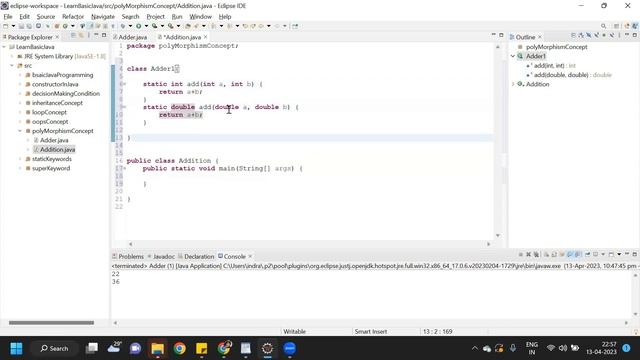Click the Save All toolbar icon
The height and width of the screenshot is (360, 640).
(x=29, y=26)
